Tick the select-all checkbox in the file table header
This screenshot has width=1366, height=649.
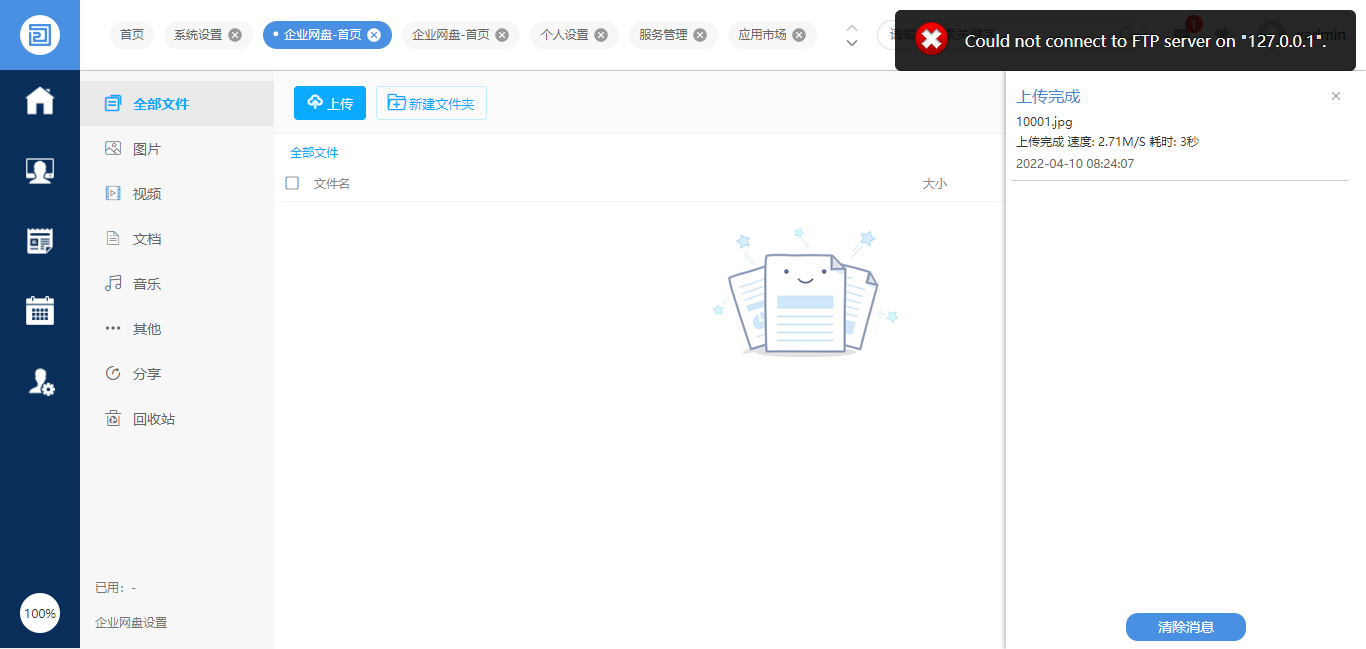coord(292,183)
